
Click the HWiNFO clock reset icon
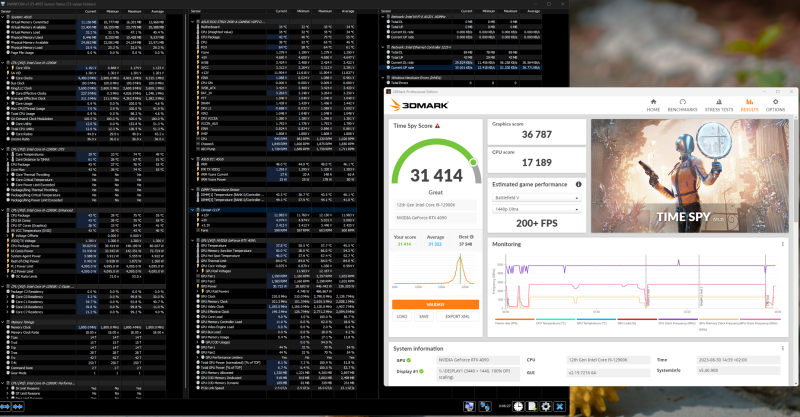tap(518, 406)
